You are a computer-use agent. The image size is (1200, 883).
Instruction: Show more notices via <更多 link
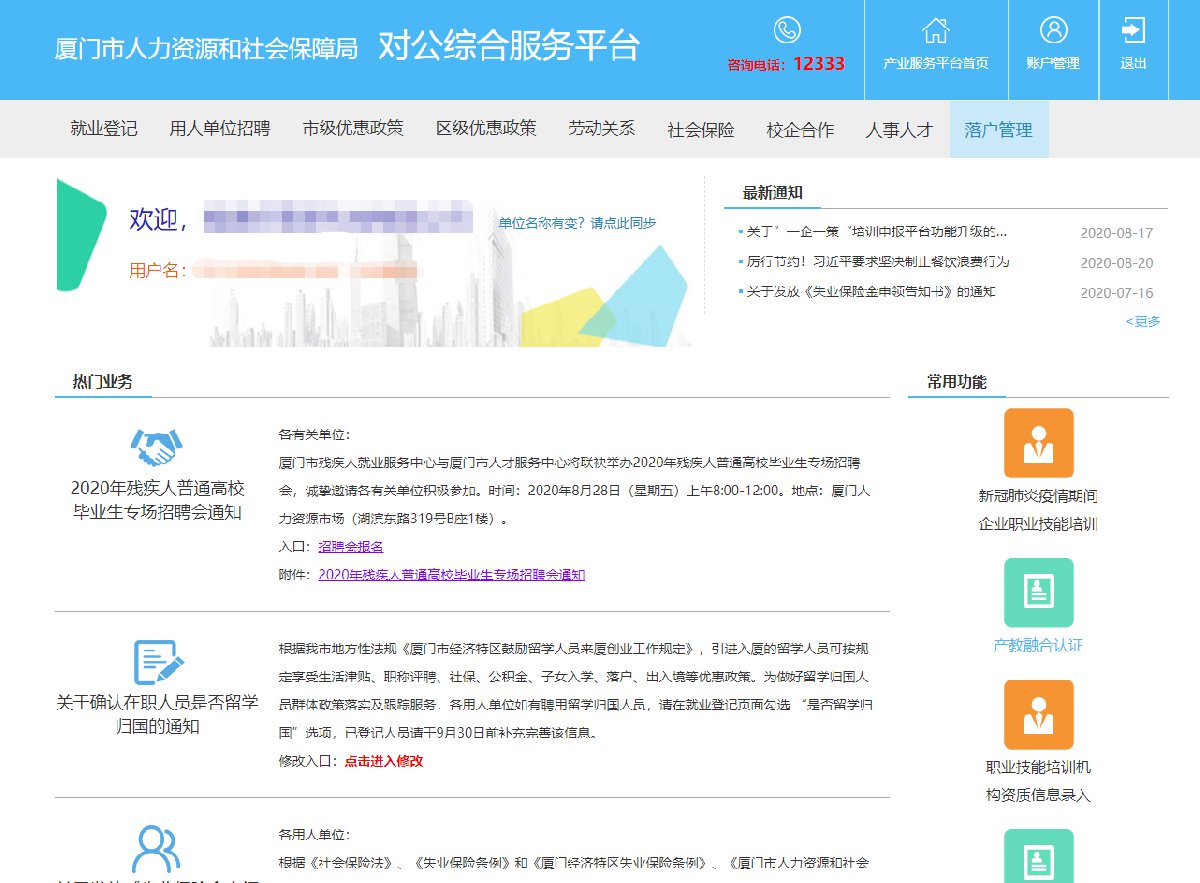[x=1143, y=321]
